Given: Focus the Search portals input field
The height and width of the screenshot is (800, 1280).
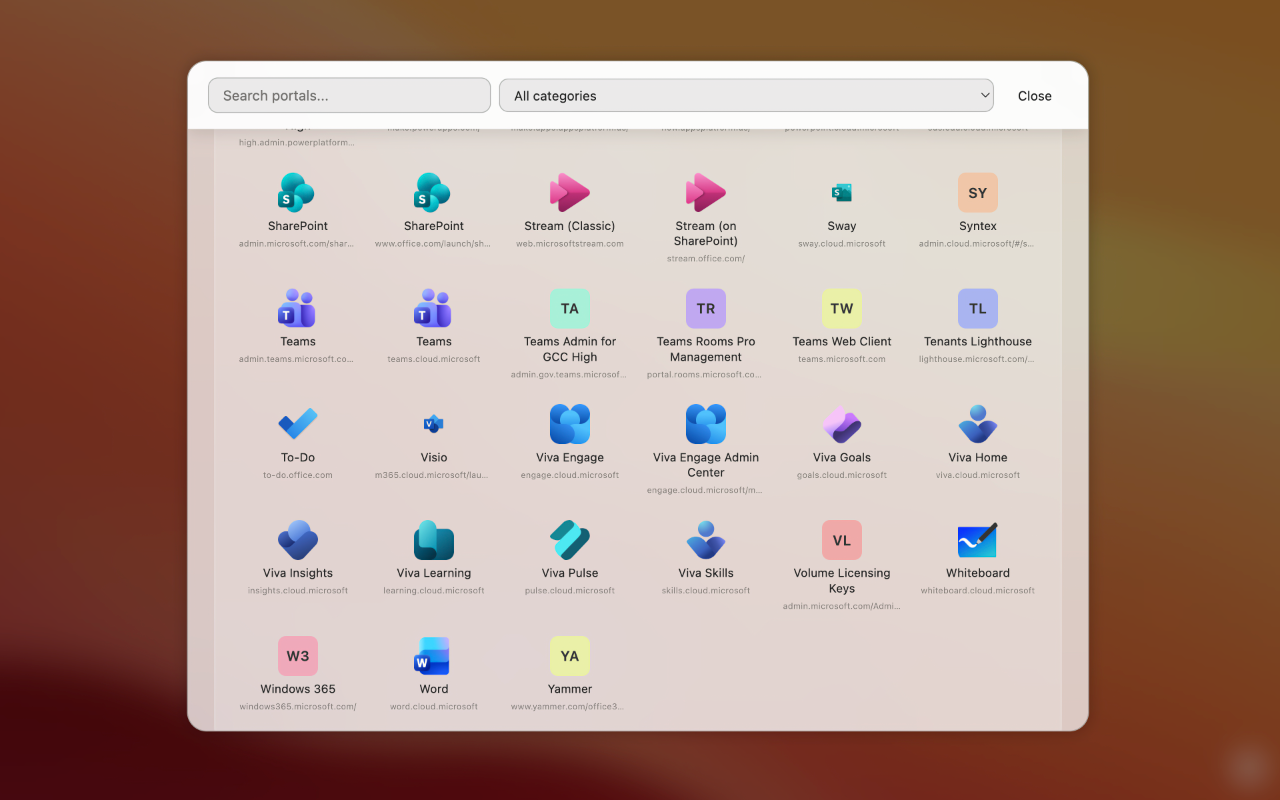Looking at the screenshot, I should [x=349, y=96].
